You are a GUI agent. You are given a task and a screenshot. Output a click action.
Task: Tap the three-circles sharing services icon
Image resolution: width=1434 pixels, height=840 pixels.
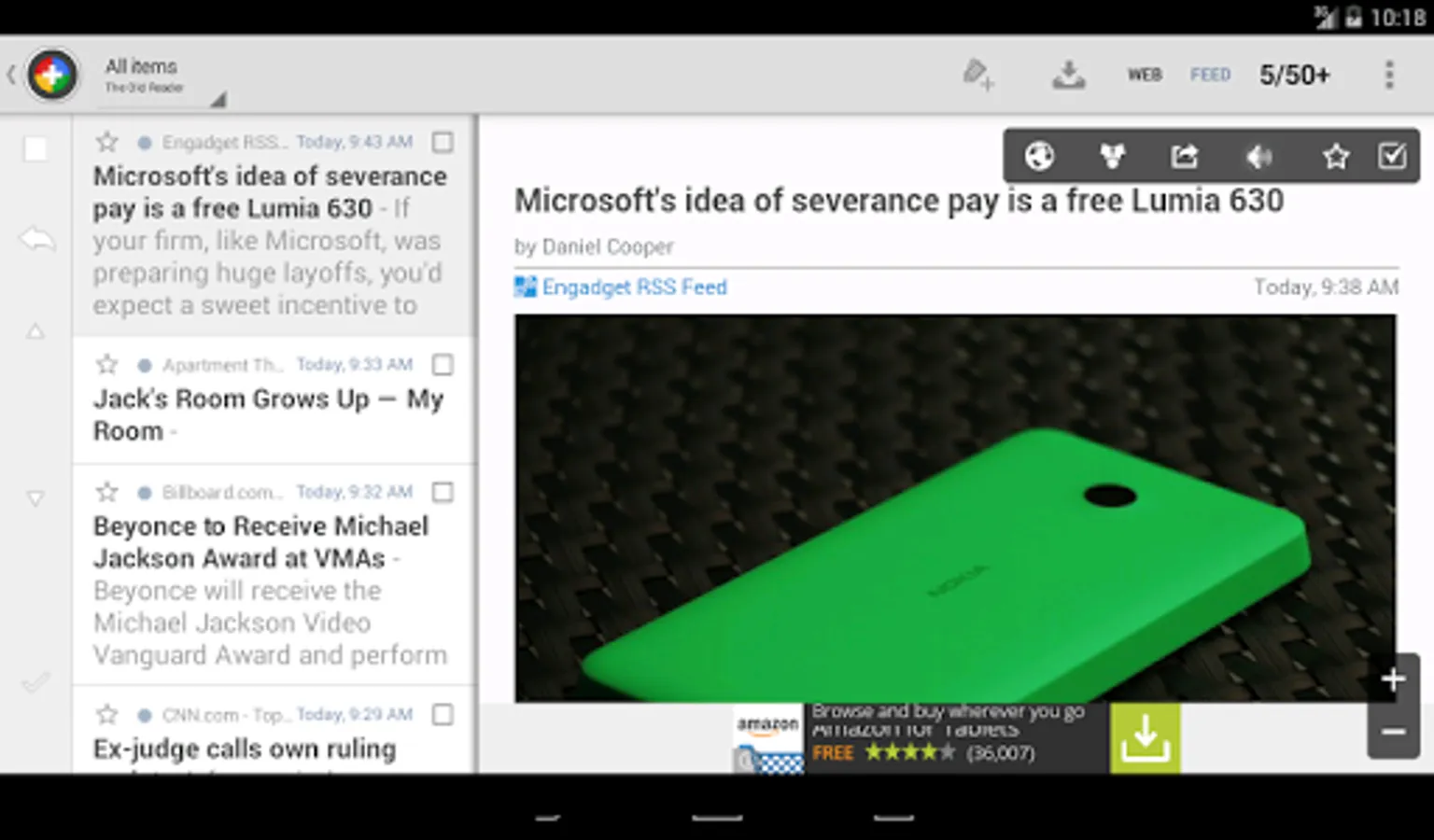(1112, 156)
